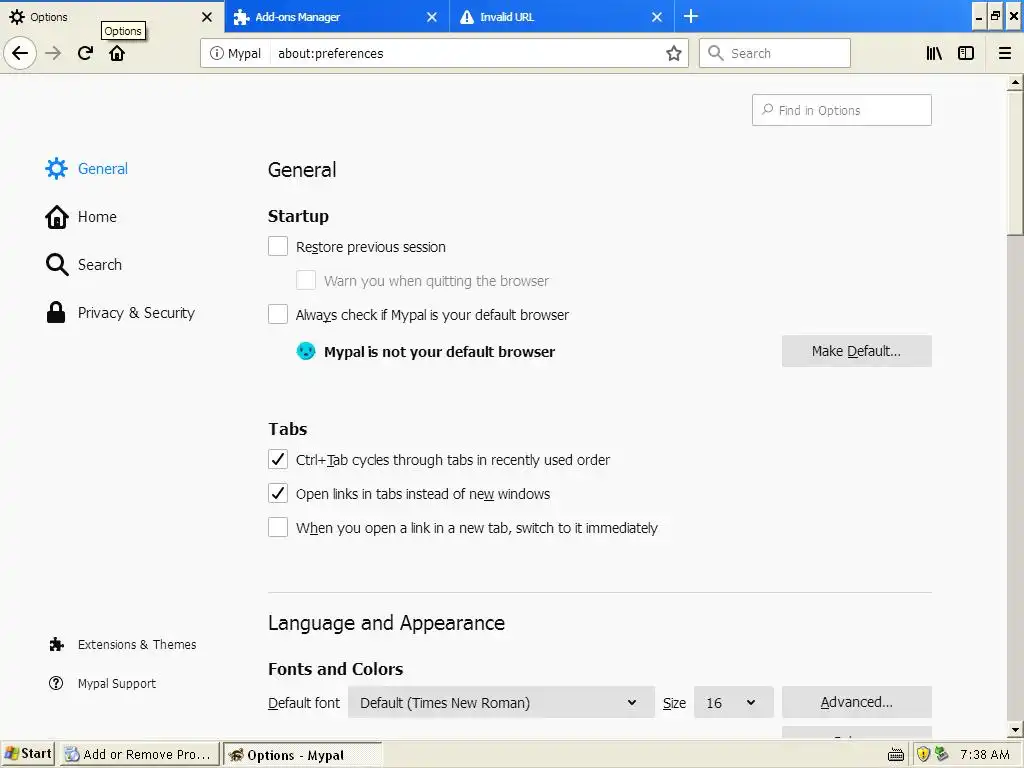The height and width of the screenshot is (768, 1024).
Task: Click the house icon beside Home category
Action: 56,217
